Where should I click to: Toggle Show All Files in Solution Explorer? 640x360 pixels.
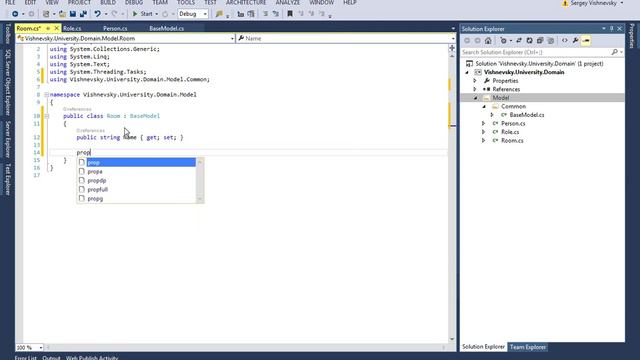coord(551,40)
